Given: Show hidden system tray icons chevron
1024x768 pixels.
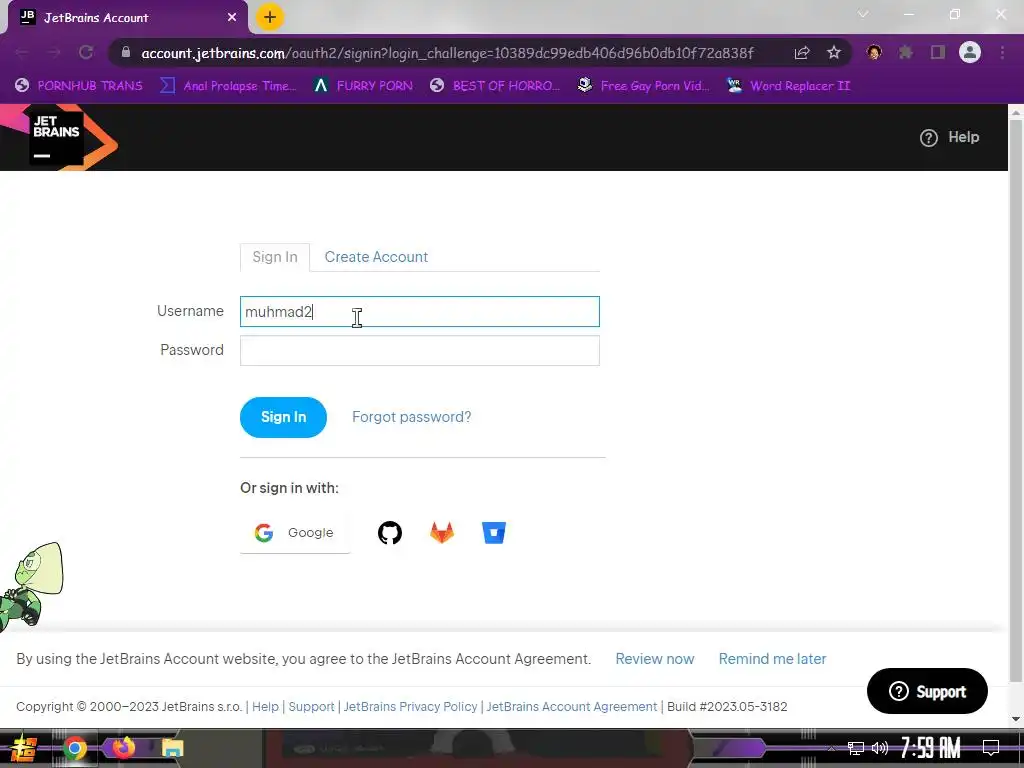Looking at the screenshot, I should coord(831,748).
